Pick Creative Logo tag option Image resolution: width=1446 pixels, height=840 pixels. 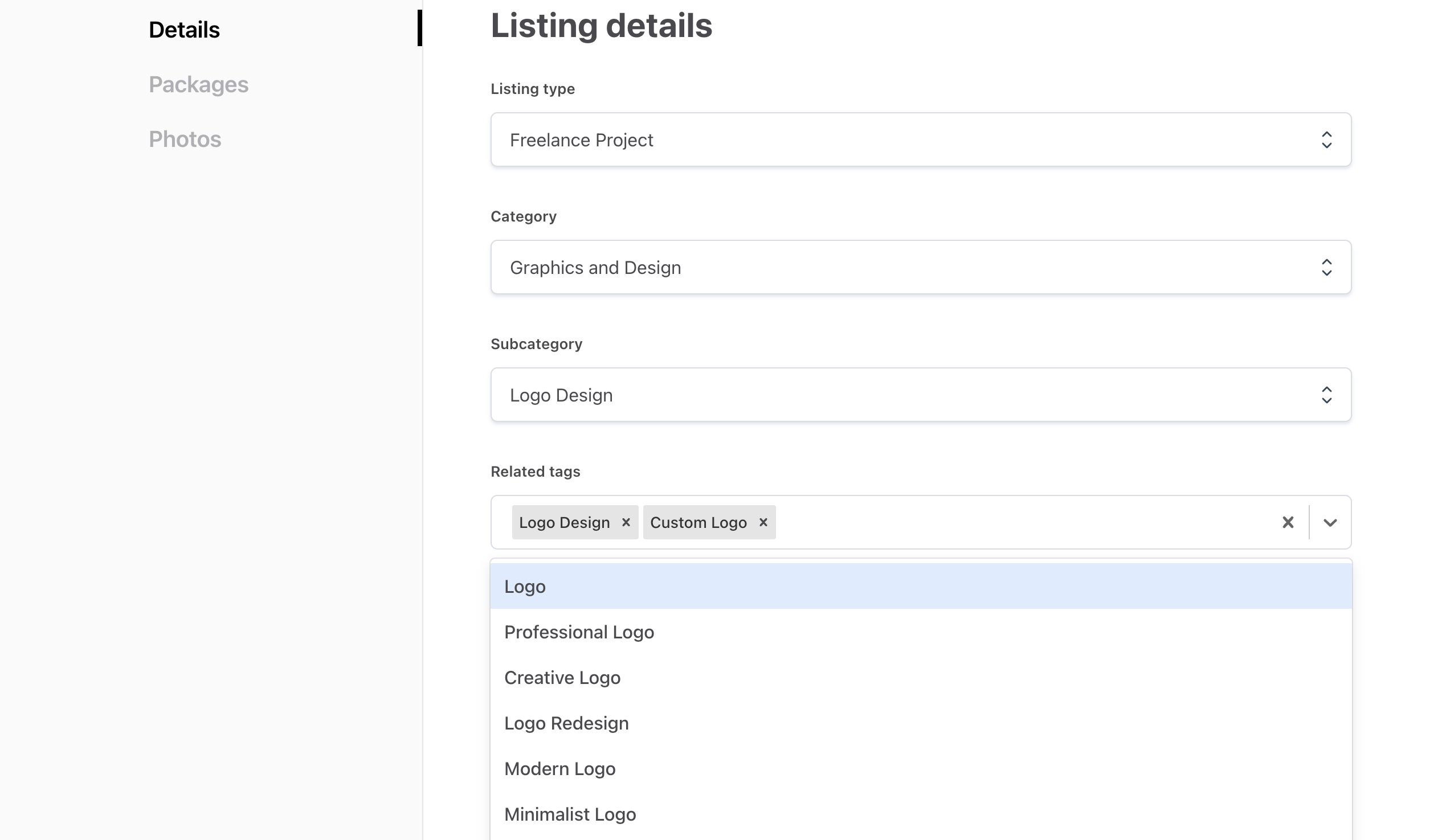[x=562, y=678]
